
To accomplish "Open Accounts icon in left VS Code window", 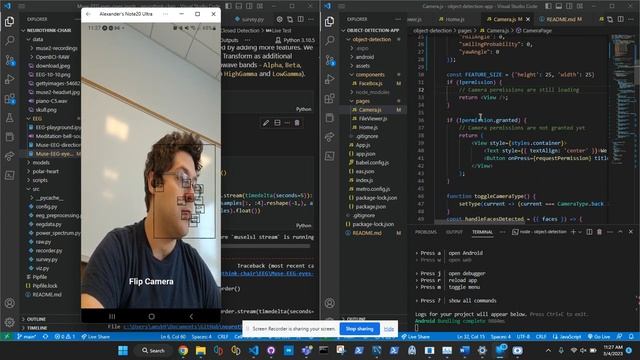I will [x=9, y=303].
